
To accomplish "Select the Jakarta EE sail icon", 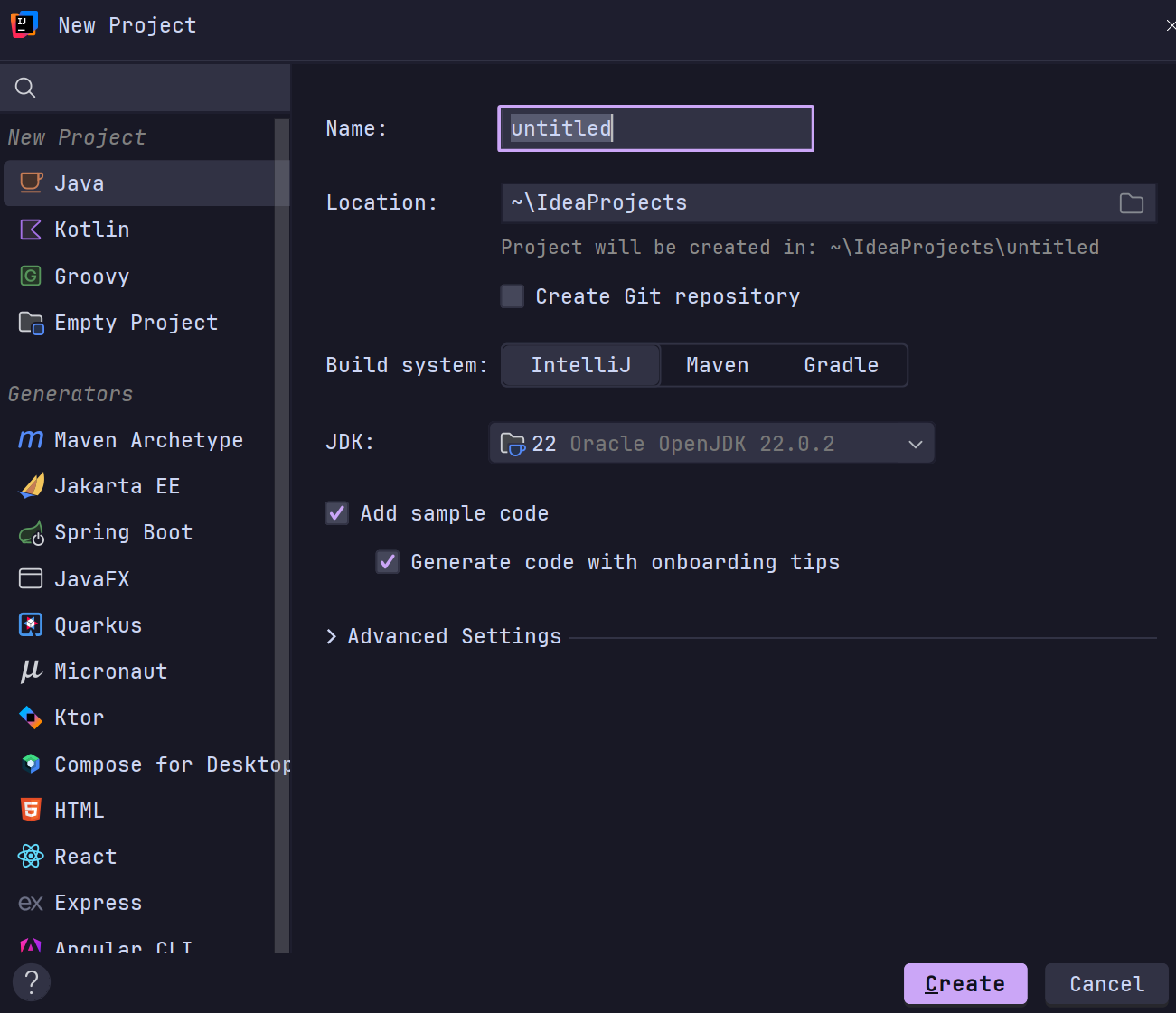I will (31, 486).
